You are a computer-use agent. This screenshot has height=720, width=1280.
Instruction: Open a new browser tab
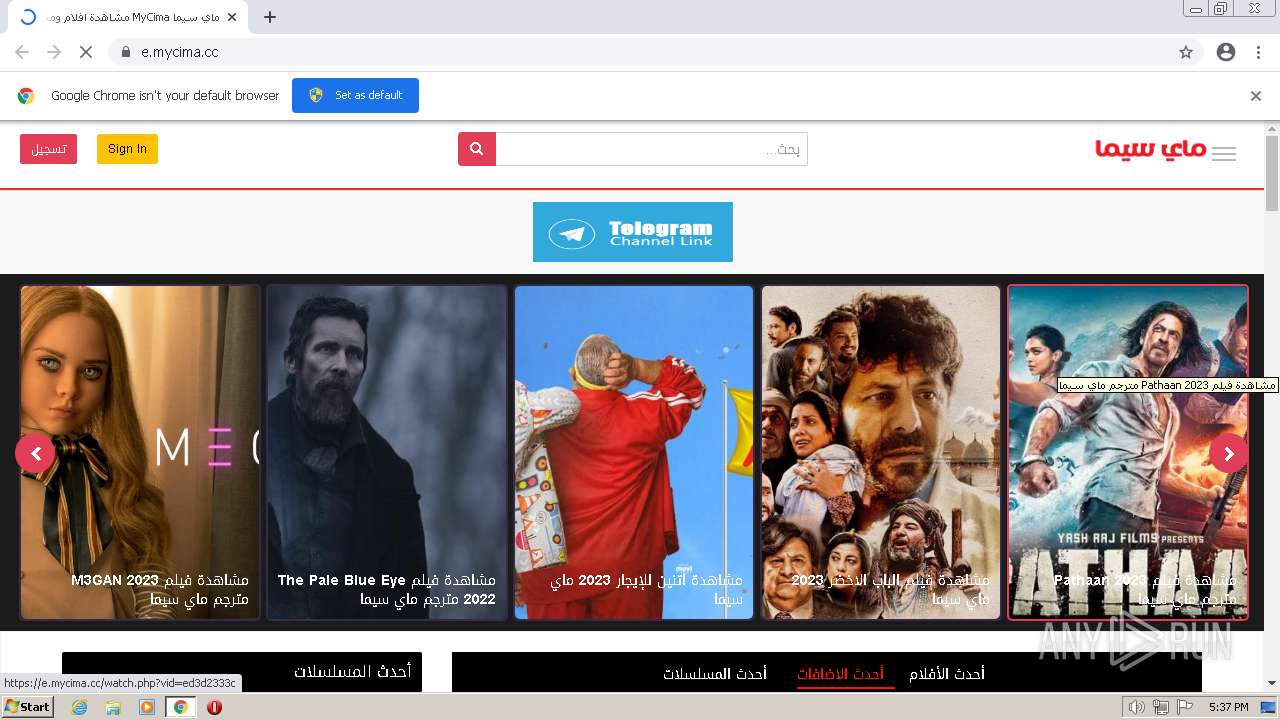coord(270,17)
